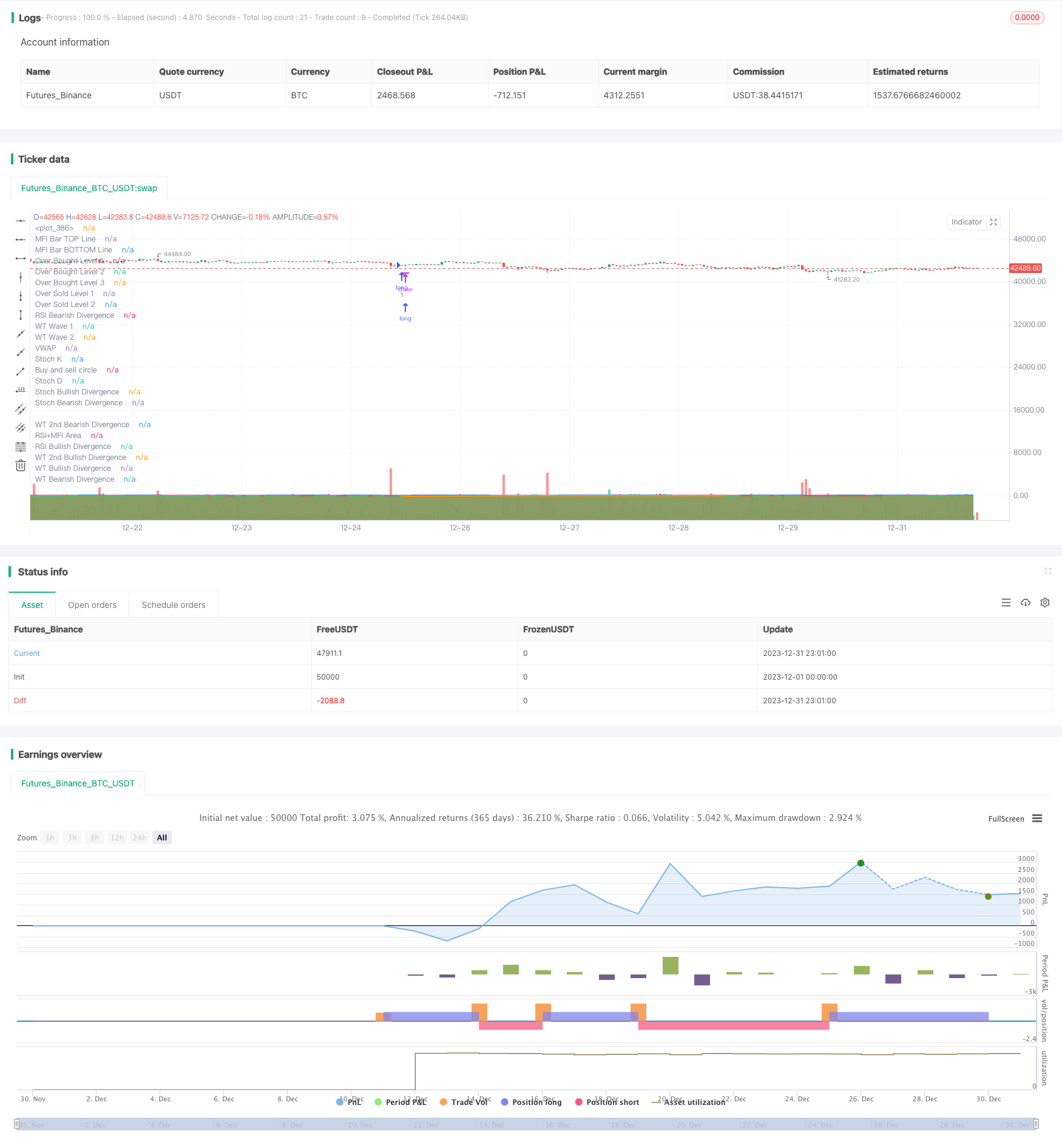Image resolution: width=1062 pixels, height=1148 pixels.
Task: Choose the parallel channel lines drawing tool
Action: point(21,428)
